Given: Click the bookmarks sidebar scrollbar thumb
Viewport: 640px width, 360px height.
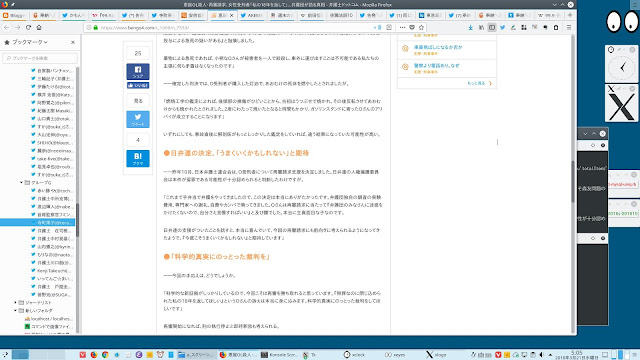Looking at the screenshot, I should click(78, 220).
